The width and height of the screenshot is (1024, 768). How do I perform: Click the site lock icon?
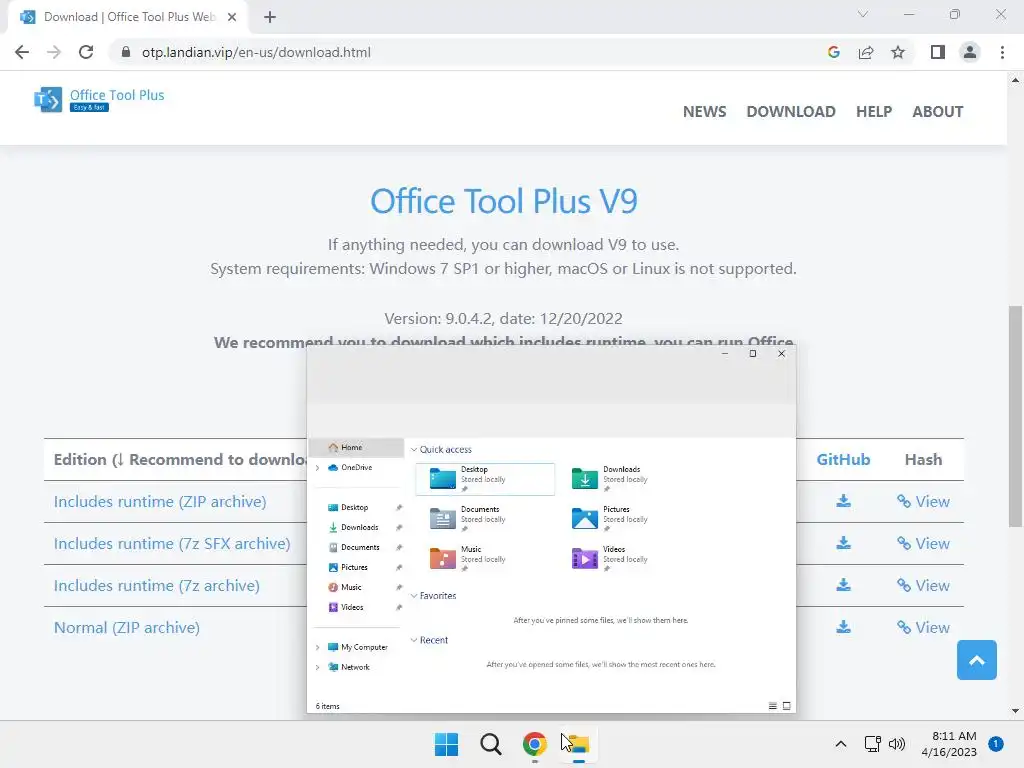[125, 52]
